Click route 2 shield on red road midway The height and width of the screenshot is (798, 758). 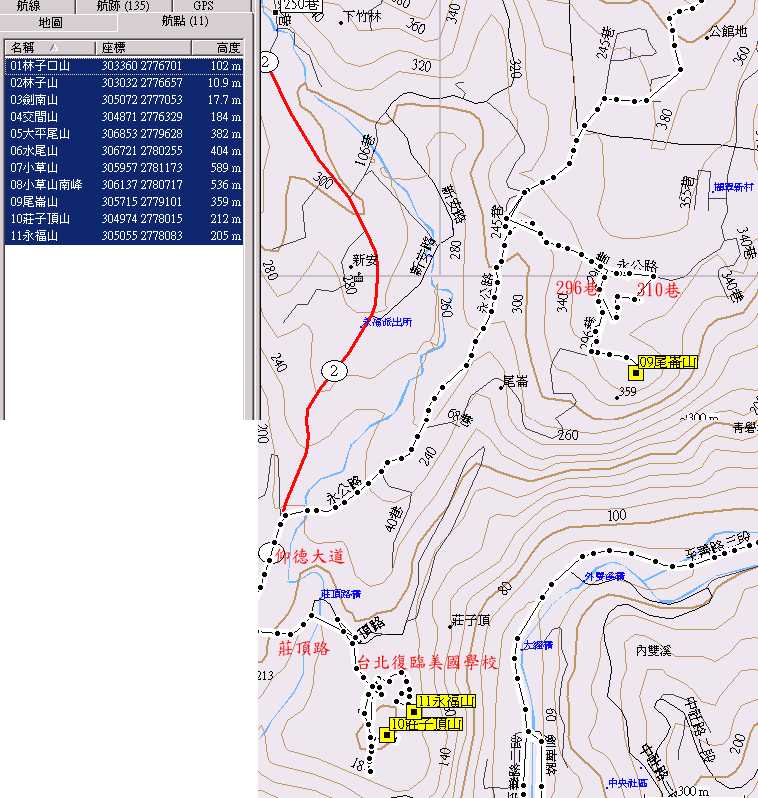click(x=334, y=370)
